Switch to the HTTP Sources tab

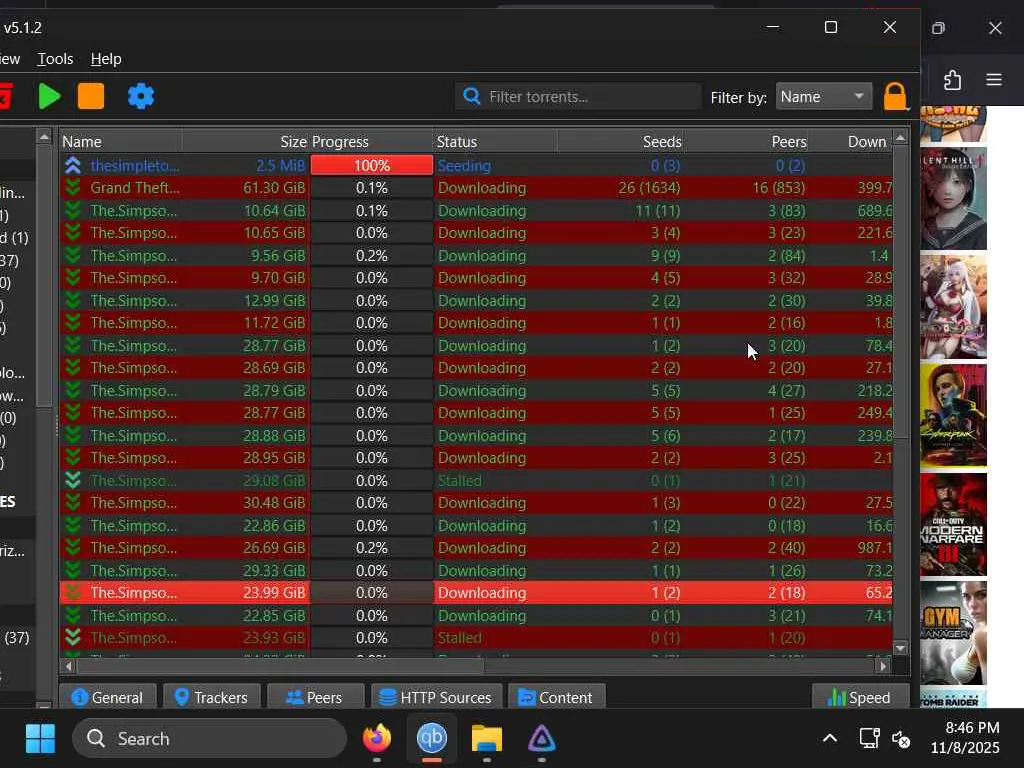pyautogui.click(x=436, y=697)
